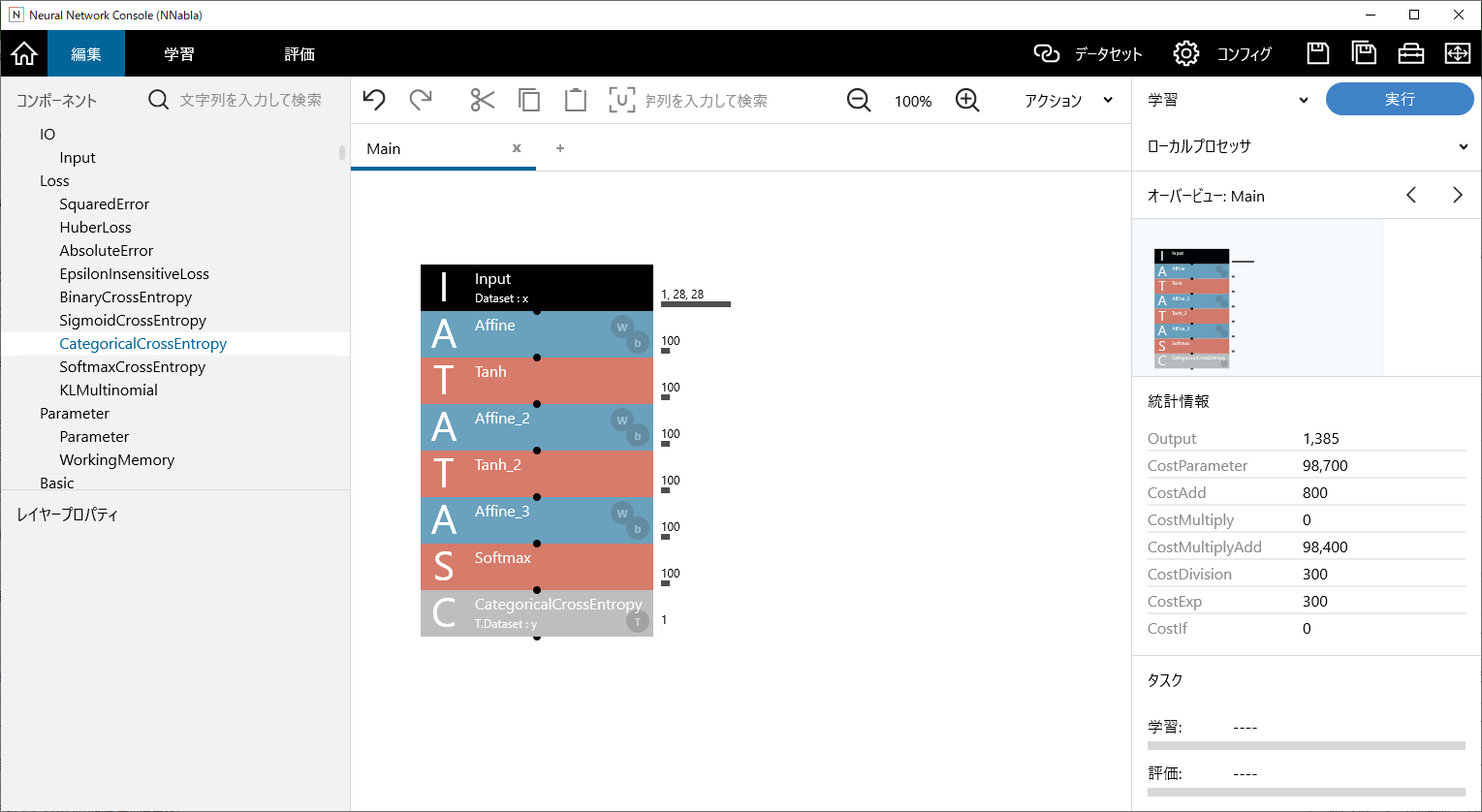Click the Paste clipboard icon
Viewport: 1482px width, 812px height.
click(576, 100)
